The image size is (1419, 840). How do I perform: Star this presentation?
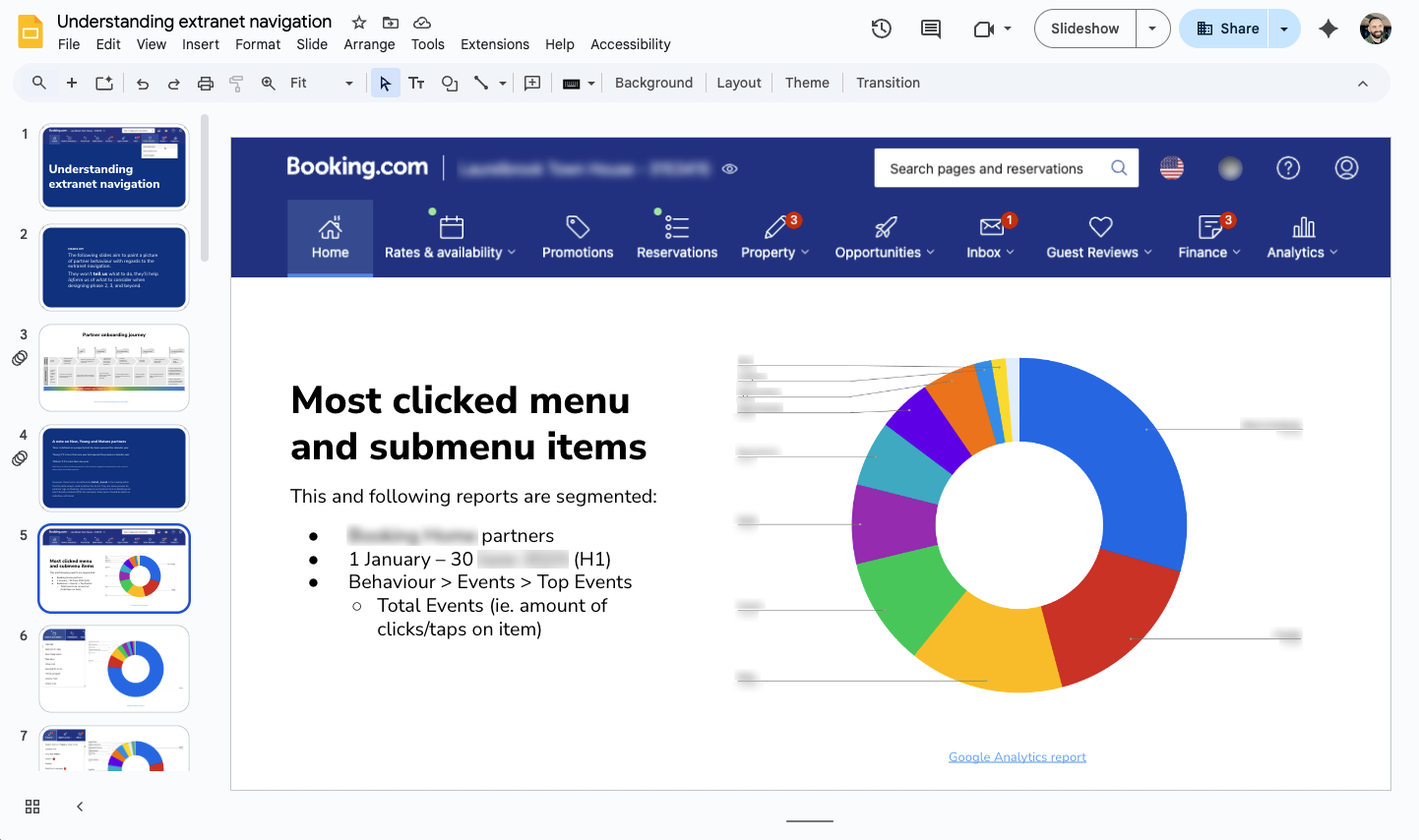pyautogui.click(x=358, y=21)
